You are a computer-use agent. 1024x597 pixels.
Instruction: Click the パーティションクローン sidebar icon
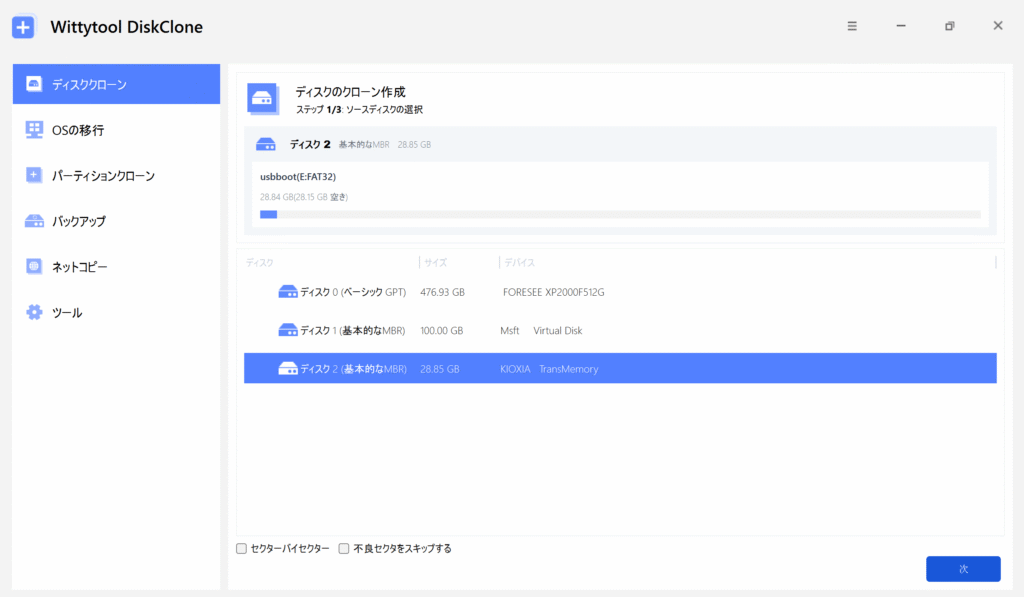tap(34, 175)
